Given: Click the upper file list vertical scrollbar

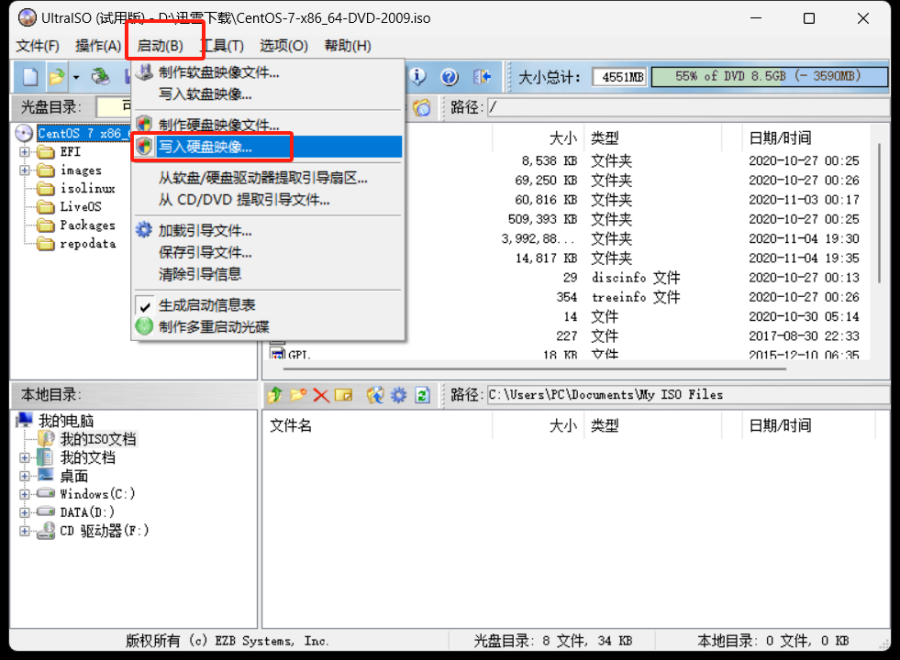Looking at the screenshot, I should click(x=879, y=212).
